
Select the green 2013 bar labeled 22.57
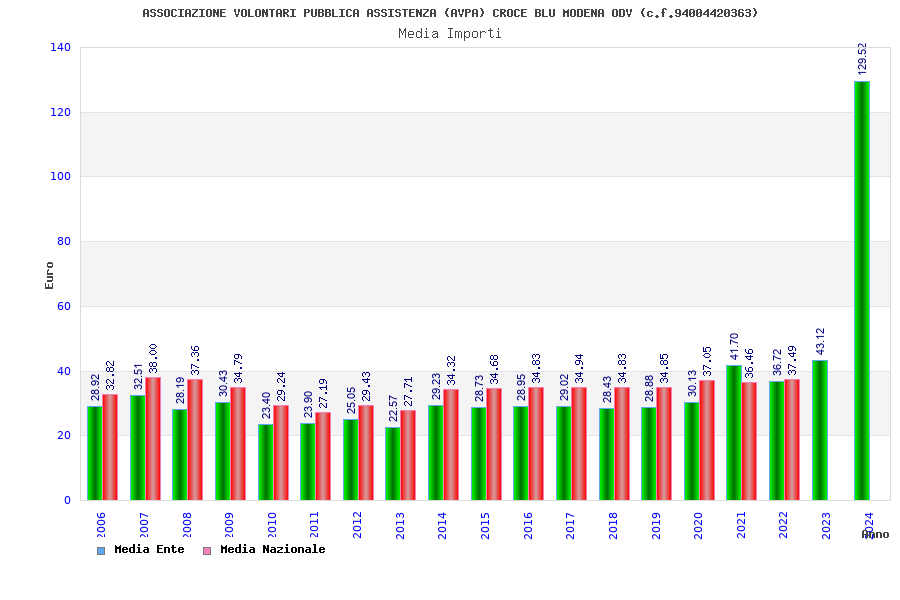click(x=392, y=463)
